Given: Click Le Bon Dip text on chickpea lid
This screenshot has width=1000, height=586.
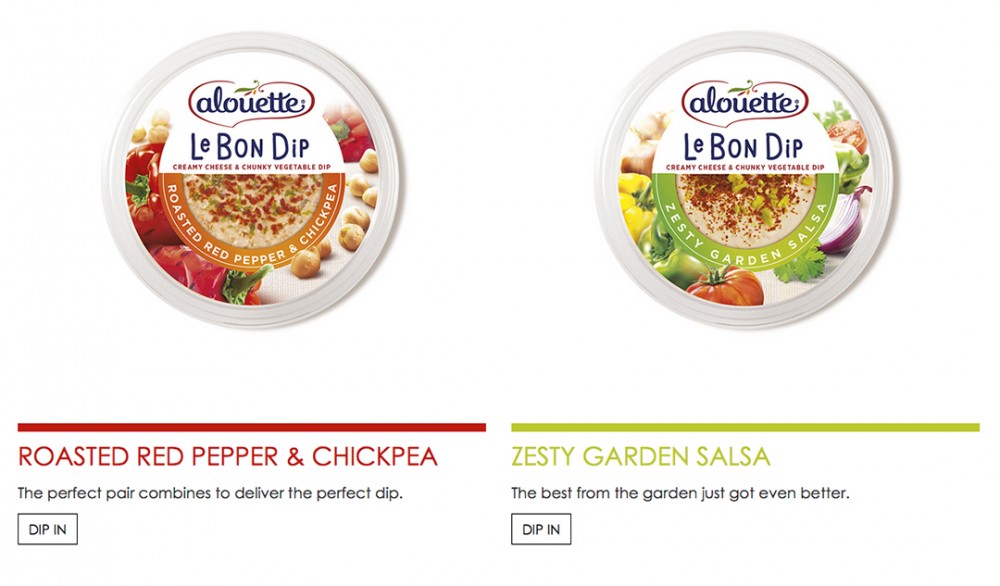Looking at the screenshot, I should (x=250, y=147).
